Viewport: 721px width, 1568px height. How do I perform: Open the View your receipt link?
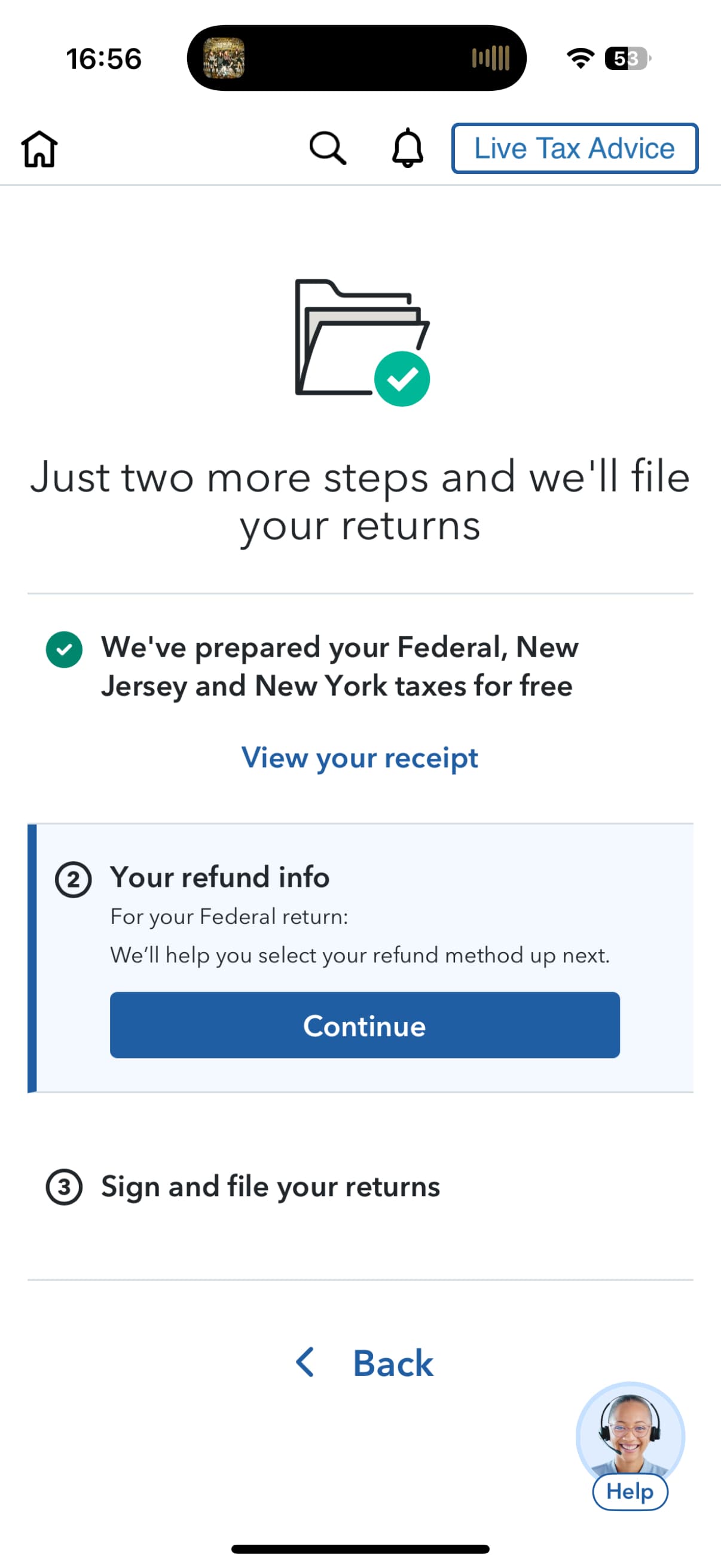[359, 758]
